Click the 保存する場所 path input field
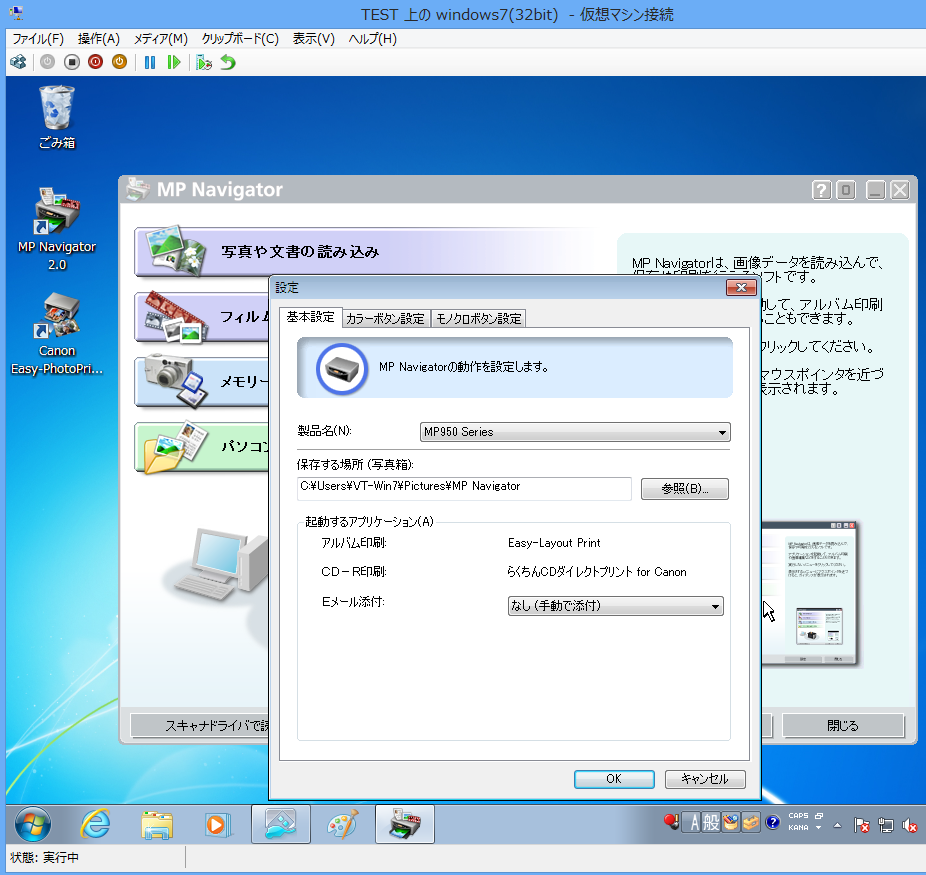 [464, 488]
